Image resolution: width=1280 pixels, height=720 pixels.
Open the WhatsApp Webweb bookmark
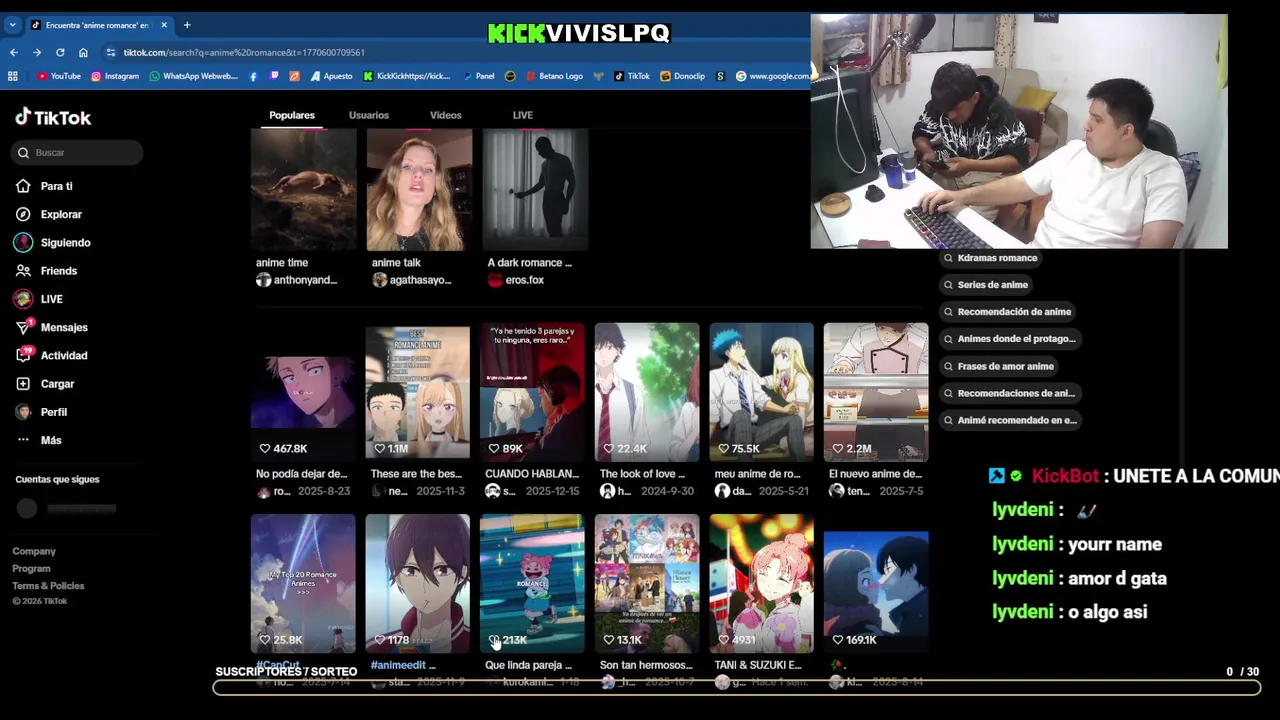click(x=194, y=76)
